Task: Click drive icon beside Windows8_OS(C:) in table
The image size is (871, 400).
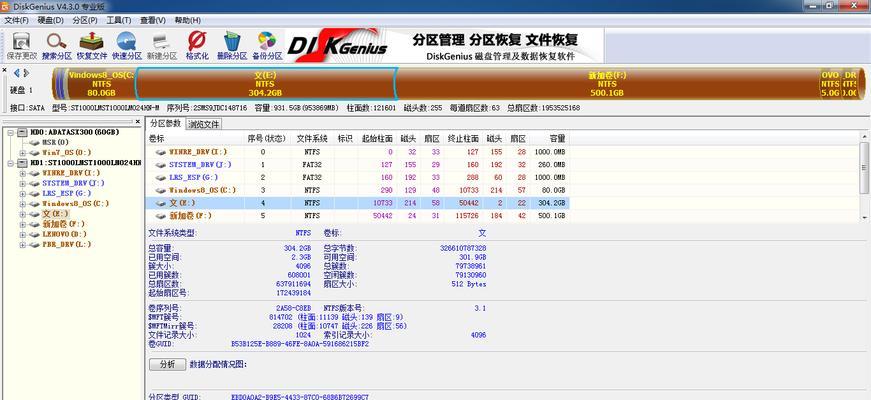Action: tap(161, 190)
